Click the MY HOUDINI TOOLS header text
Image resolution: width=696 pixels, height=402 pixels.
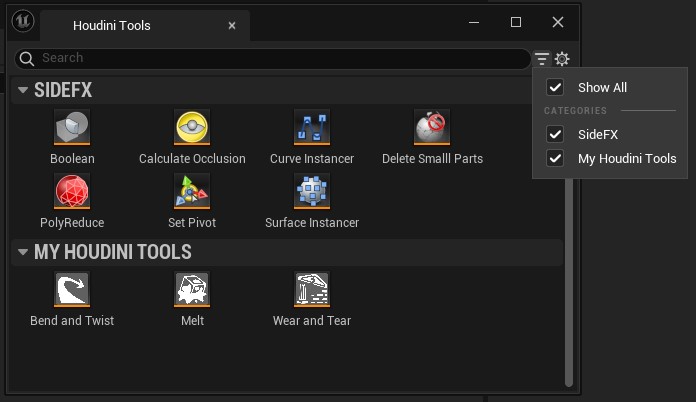click(x=113, y=252)
